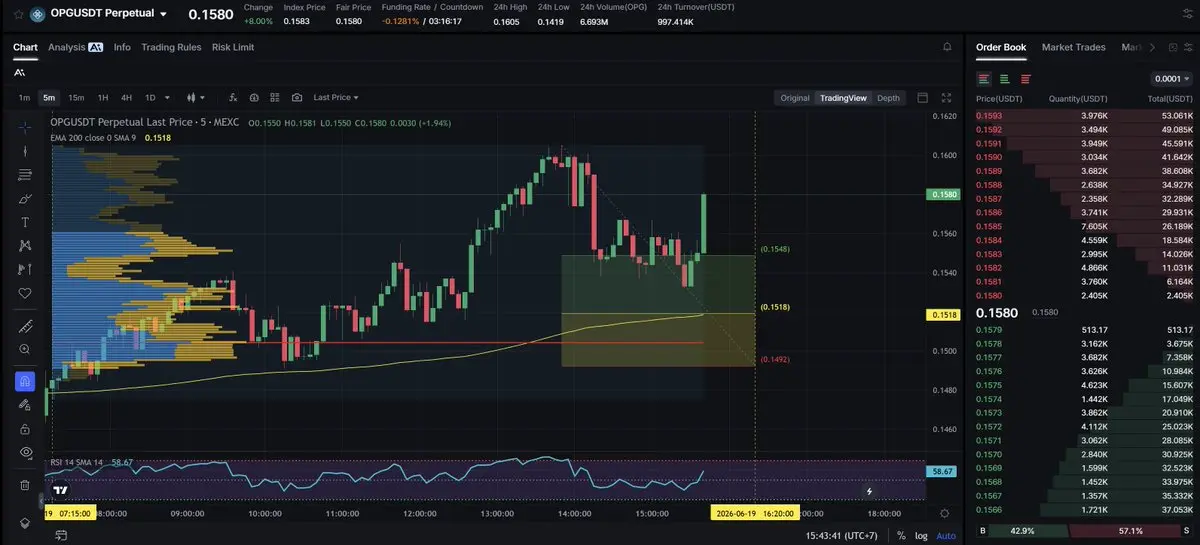Switch chart to Depth view

888,98
